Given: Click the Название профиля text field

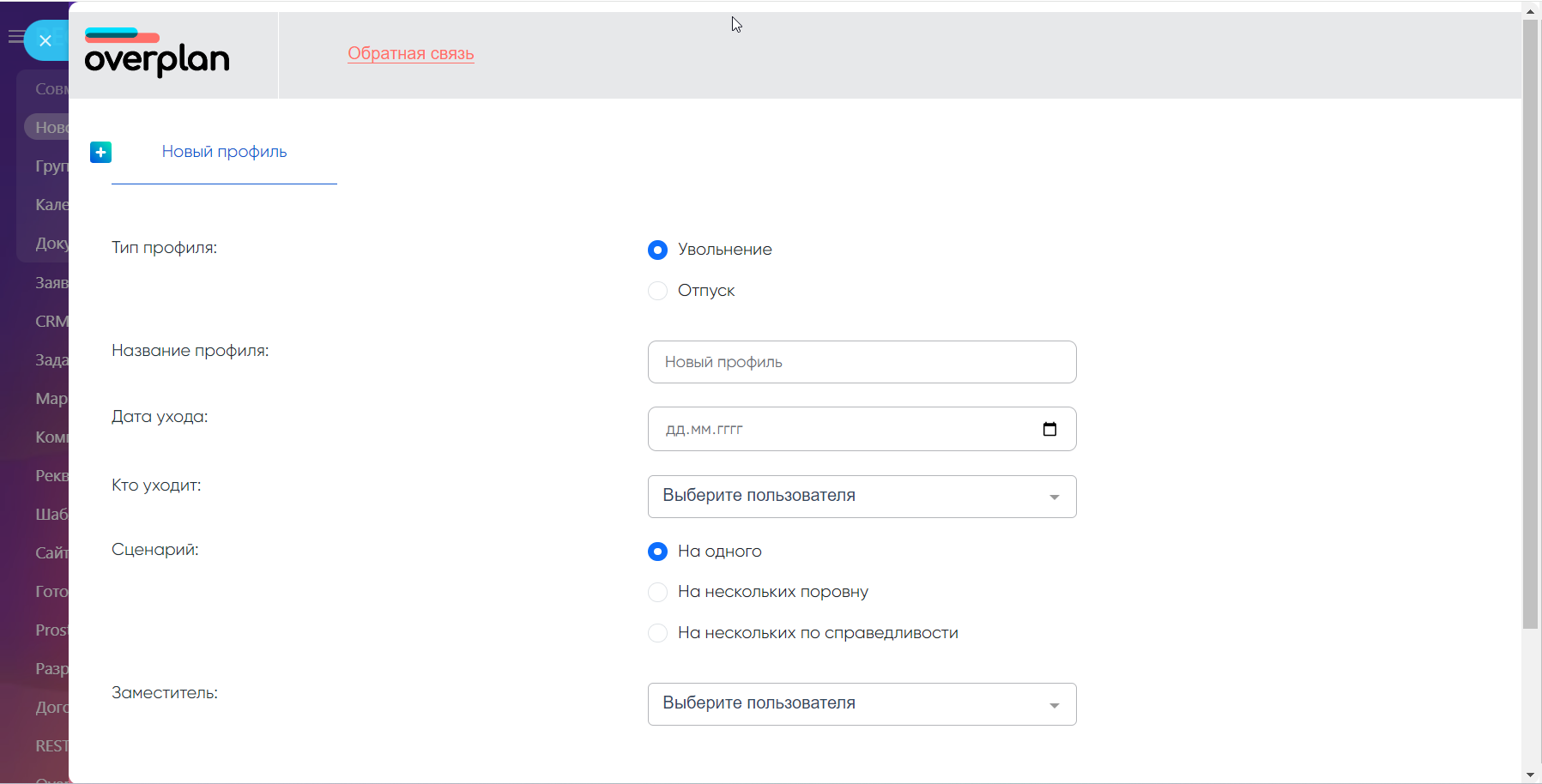Looking at the screenshot, I should 862,362.
